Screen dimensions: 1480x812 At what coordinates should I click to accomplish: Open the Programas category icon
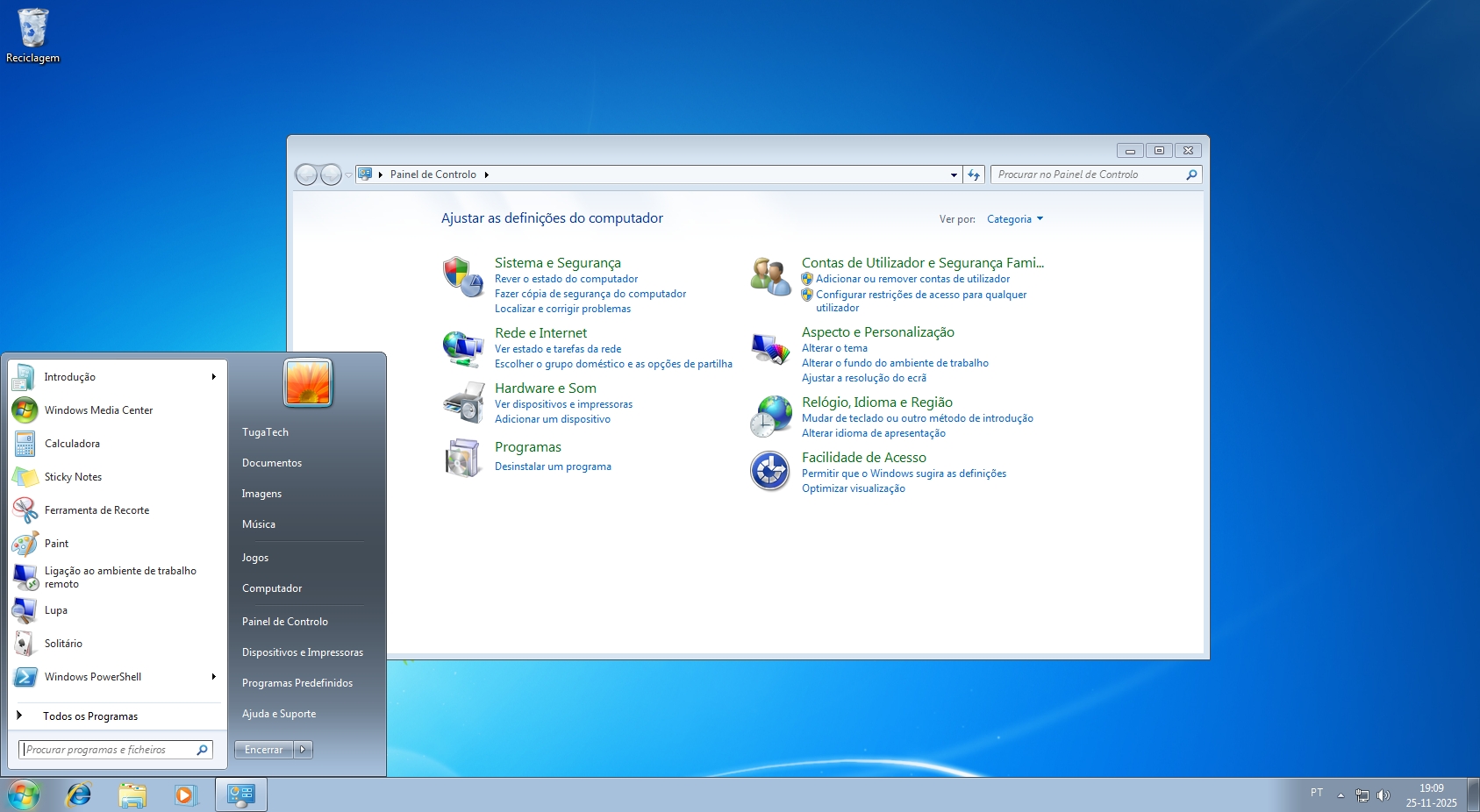pyautogui.click(x=462, y=457)
